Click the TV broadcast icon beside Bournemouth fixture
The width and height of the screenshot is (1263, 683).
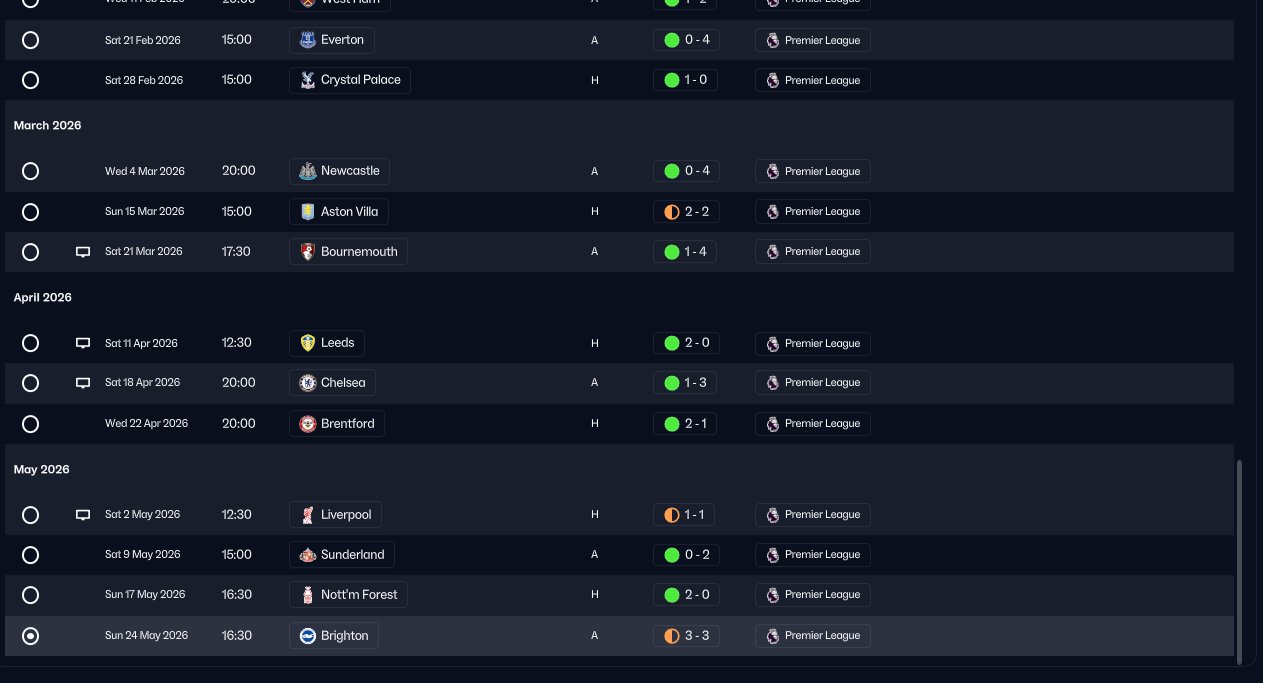click(x=83, y=252)
